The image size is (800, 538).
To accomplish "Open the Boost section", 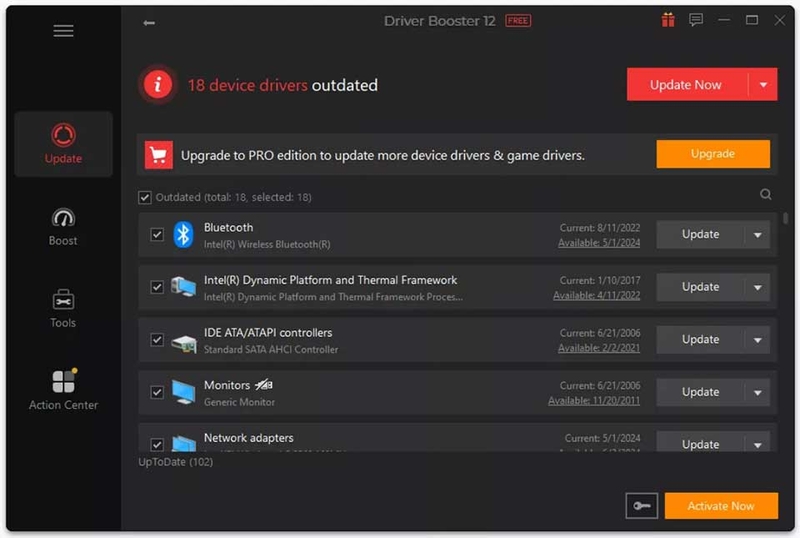I will [x=63, y=227].
